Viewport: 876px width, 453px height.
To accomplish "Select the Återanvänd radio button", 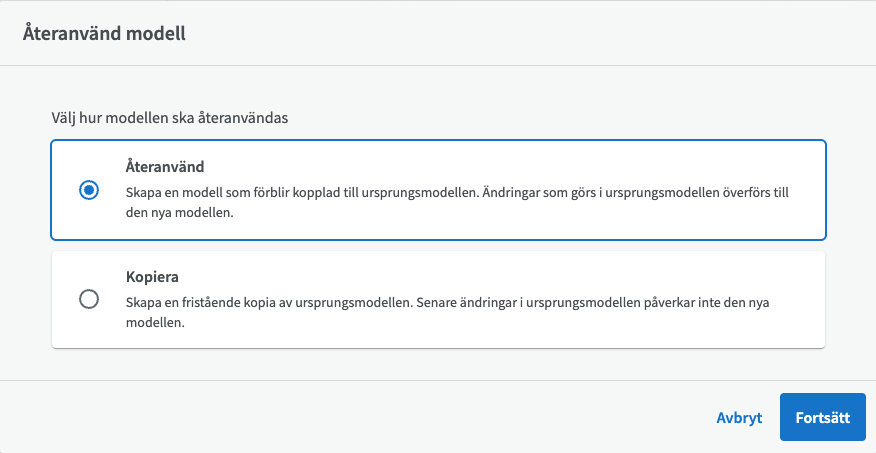I will click(89, 190).
